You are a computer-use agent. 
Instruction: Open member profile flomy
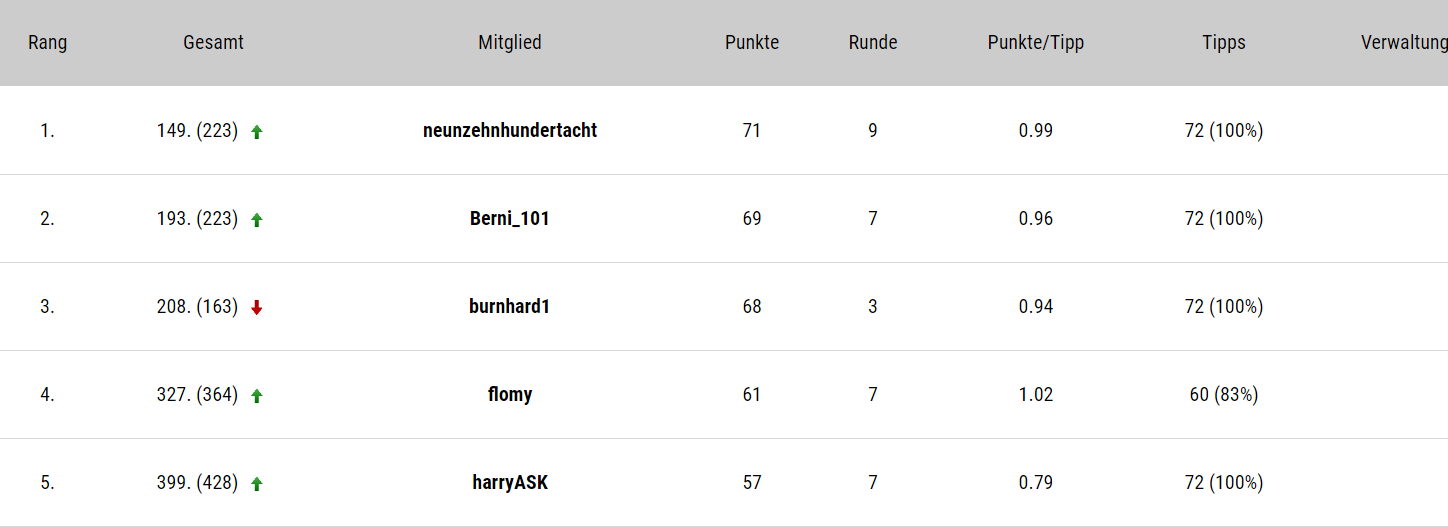tap(510, 394)
